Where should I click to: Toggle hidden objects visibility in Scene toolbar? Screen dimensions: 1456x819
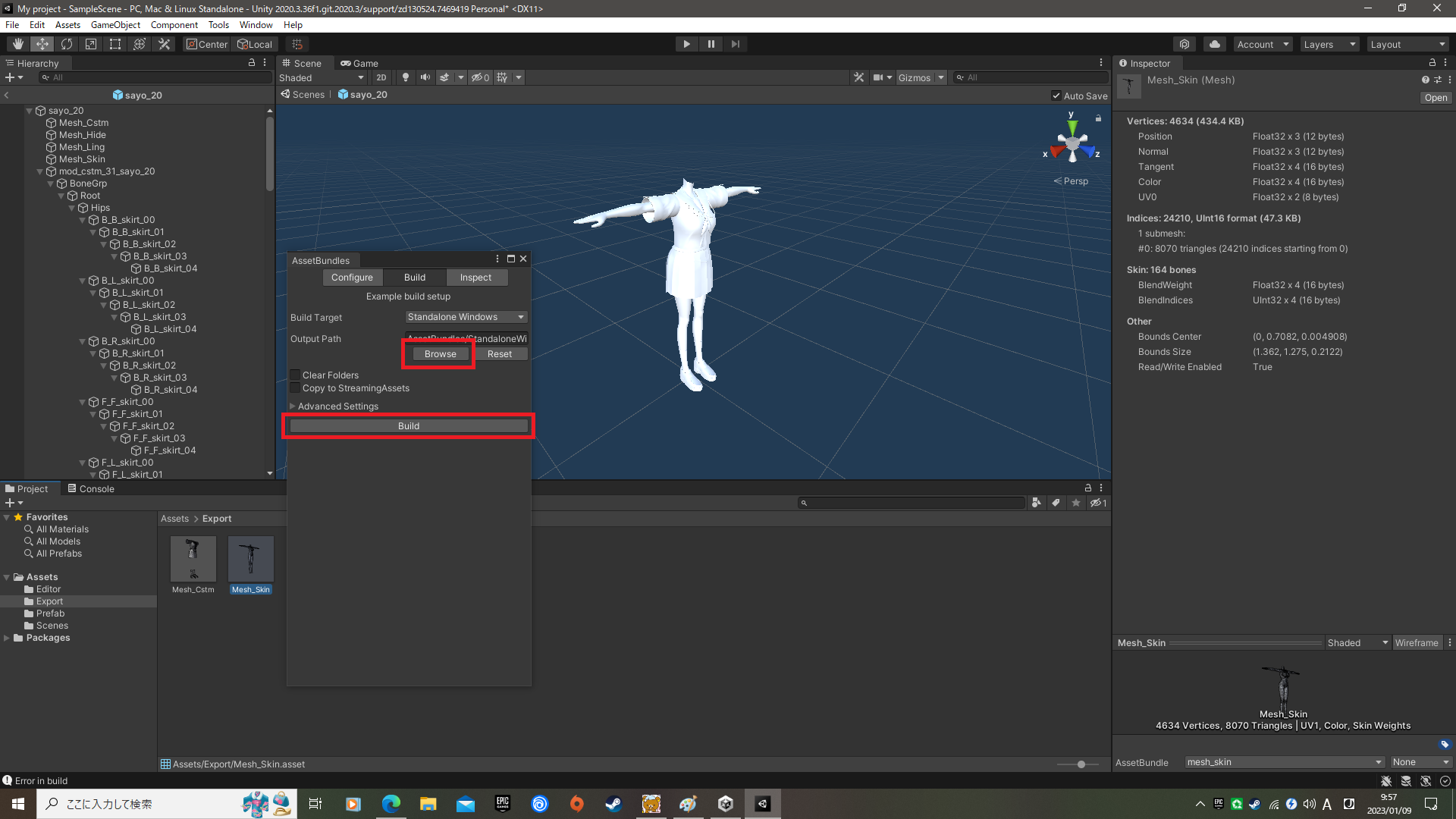coord(480,77)
